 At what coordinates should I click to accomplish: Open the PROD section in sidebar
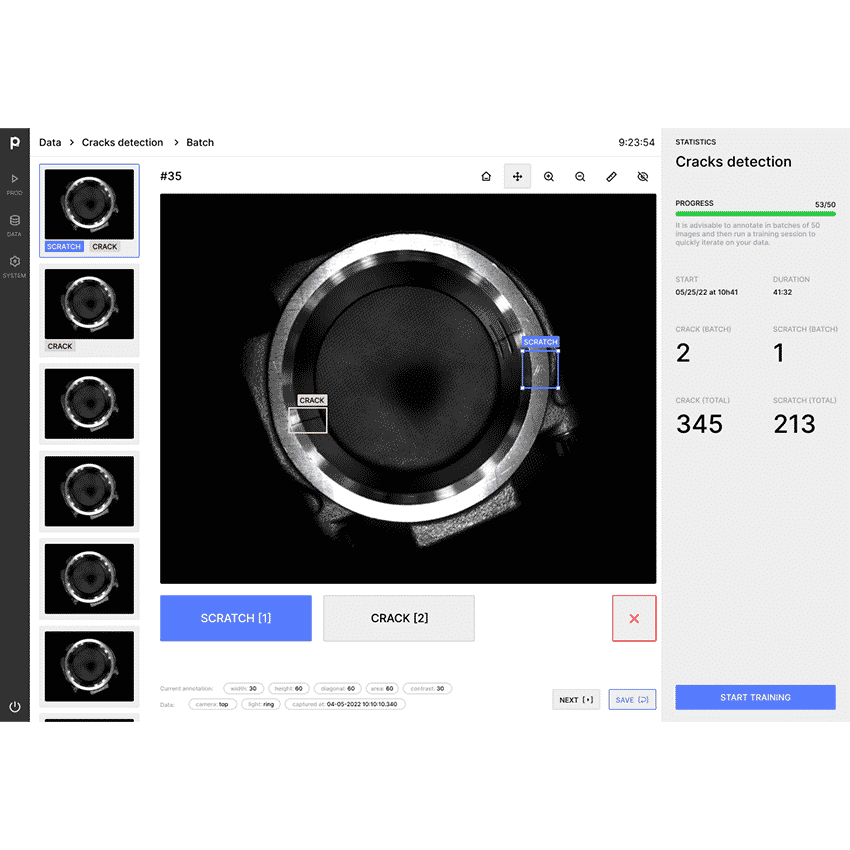click(x=15, y=183)
